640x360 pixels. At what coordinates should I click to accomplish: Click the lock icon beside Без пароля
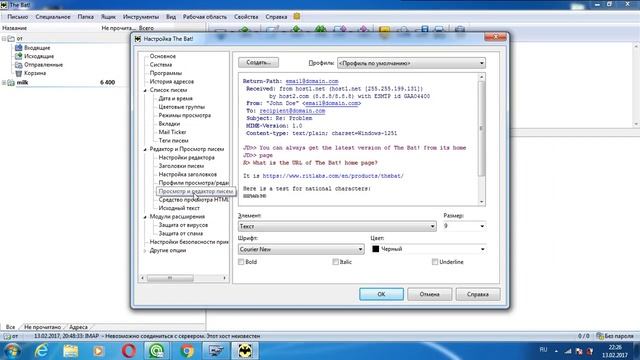[600, 336]
